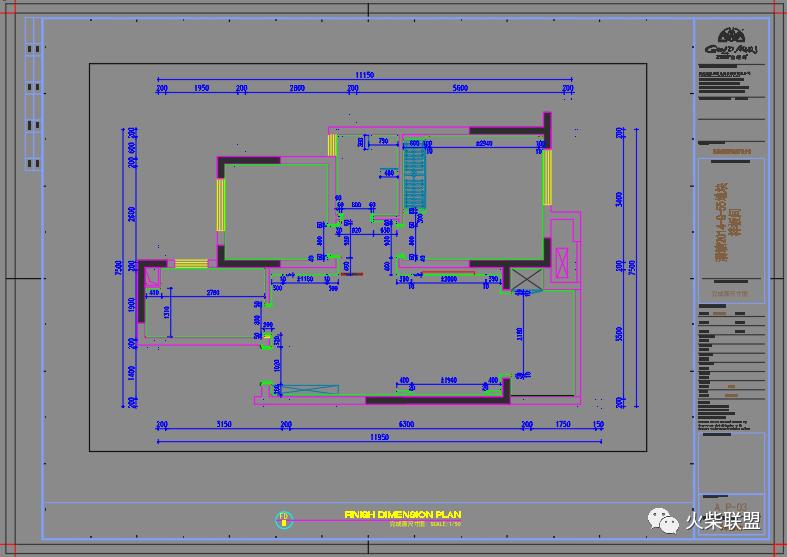Select the 1750 dimension label

563,424
